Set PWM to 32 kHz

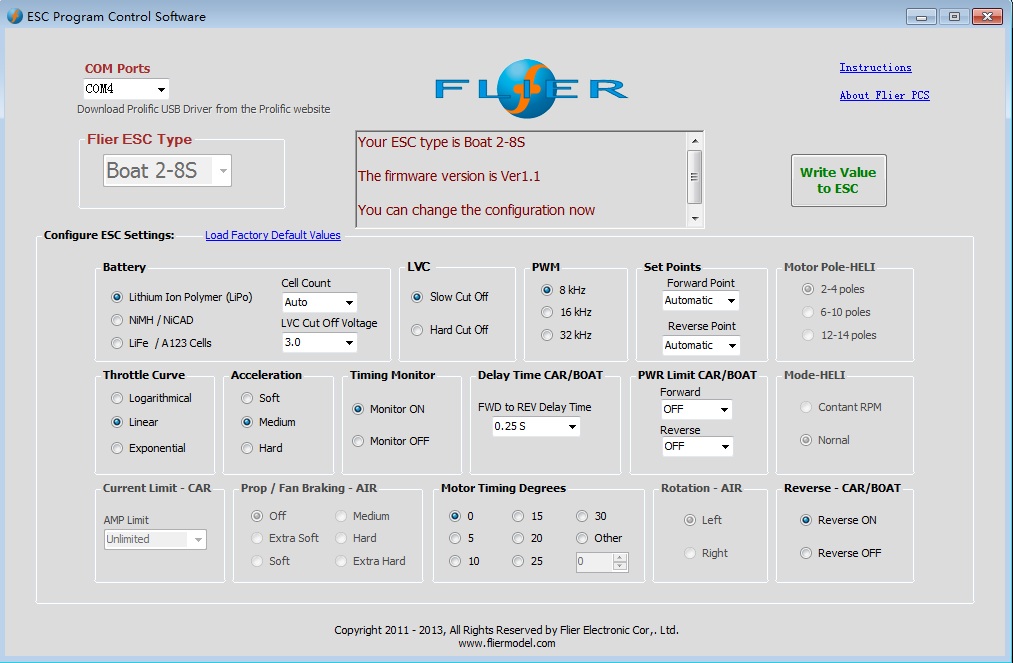click(566, 335)
